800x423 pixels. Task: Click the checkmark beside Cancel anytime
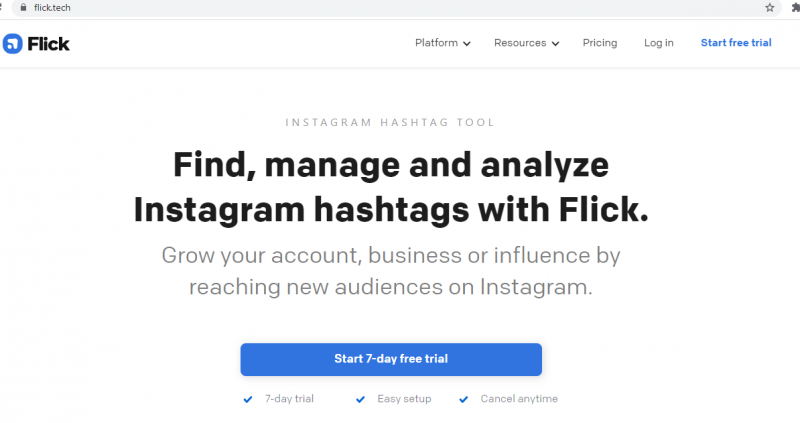[463, 399]
